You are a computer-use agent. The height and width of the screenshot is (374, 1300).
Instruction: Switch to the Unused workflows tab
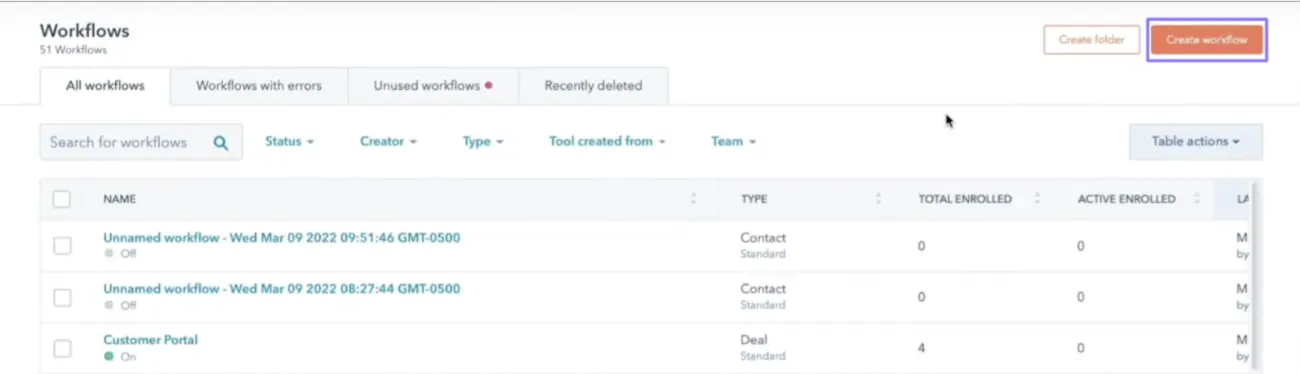(x=433, y=86)
